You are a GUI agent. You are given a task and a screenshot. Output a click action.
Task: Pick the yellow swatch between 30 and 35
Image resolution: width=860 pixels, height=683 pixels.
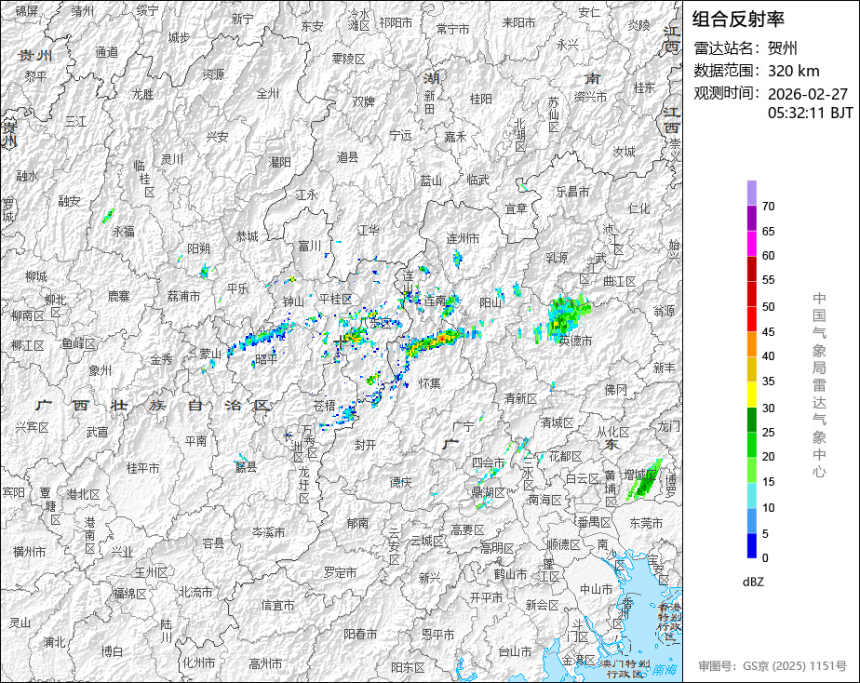click(751, 394)
